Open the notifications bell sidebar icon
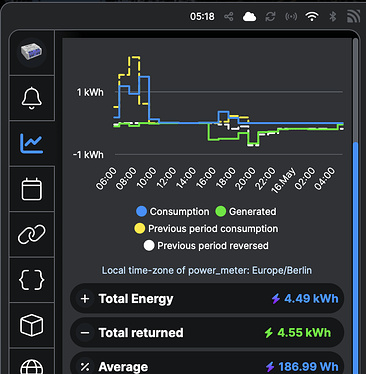 pos(32,98)
